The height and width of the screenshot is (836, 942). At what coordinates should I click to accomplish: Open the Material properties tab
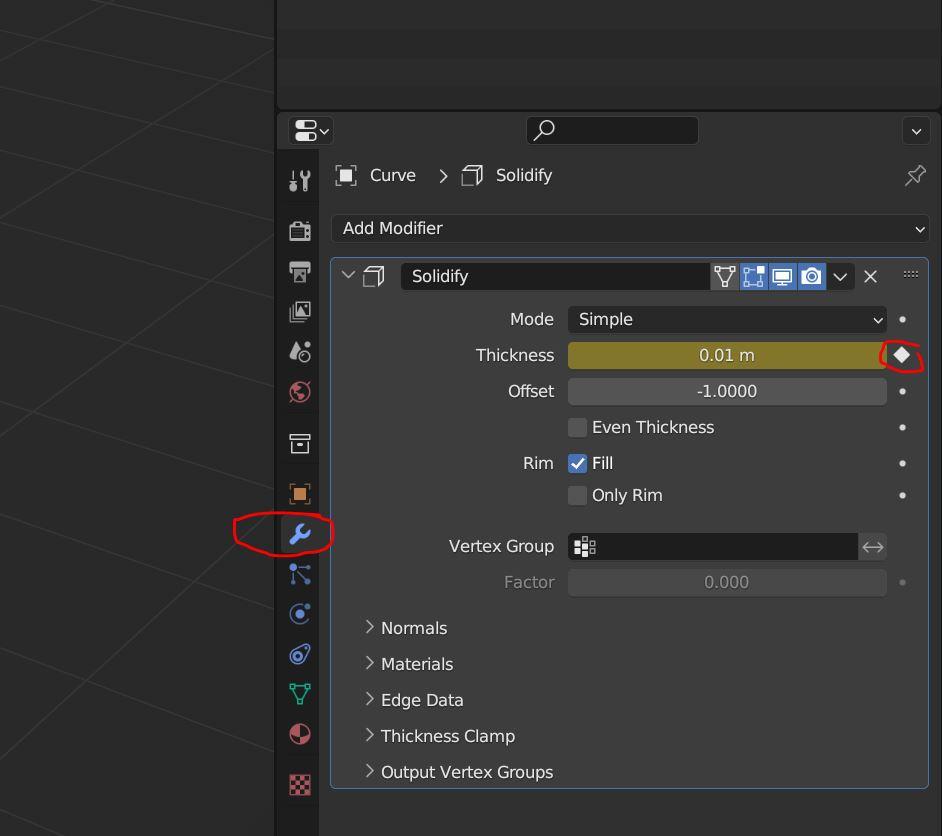[299, 734]
